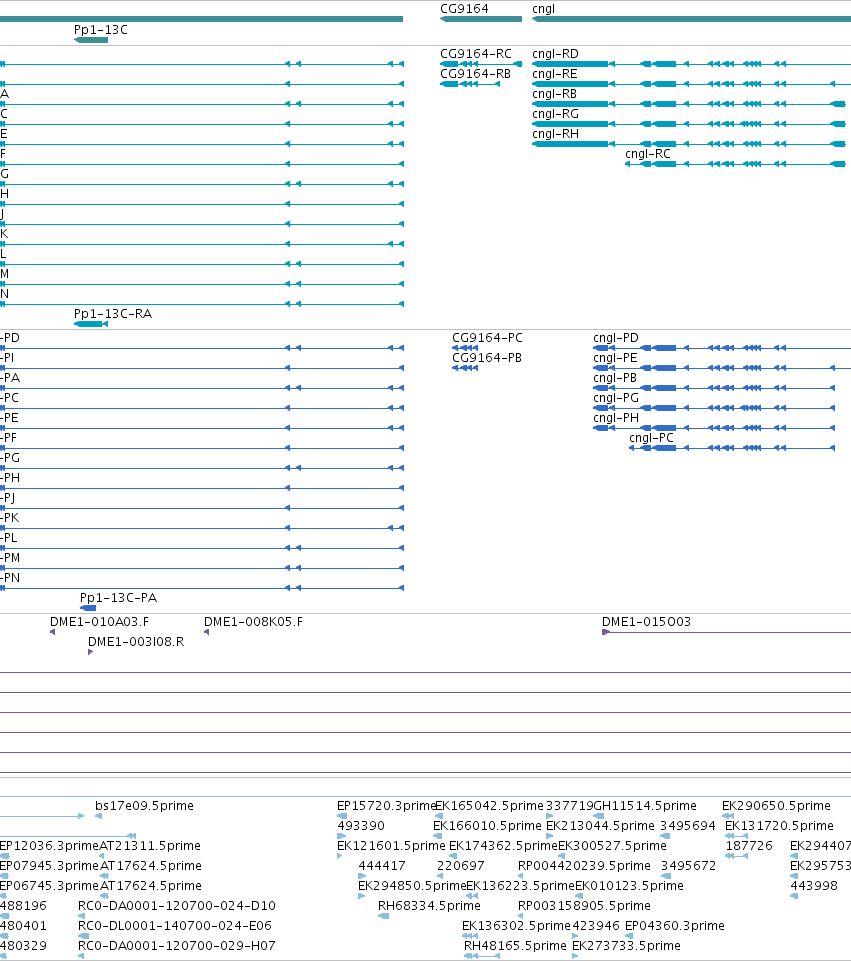Click EST EK174362.5prime
Screen dimensions: 851x961
(x=504, y=845)
